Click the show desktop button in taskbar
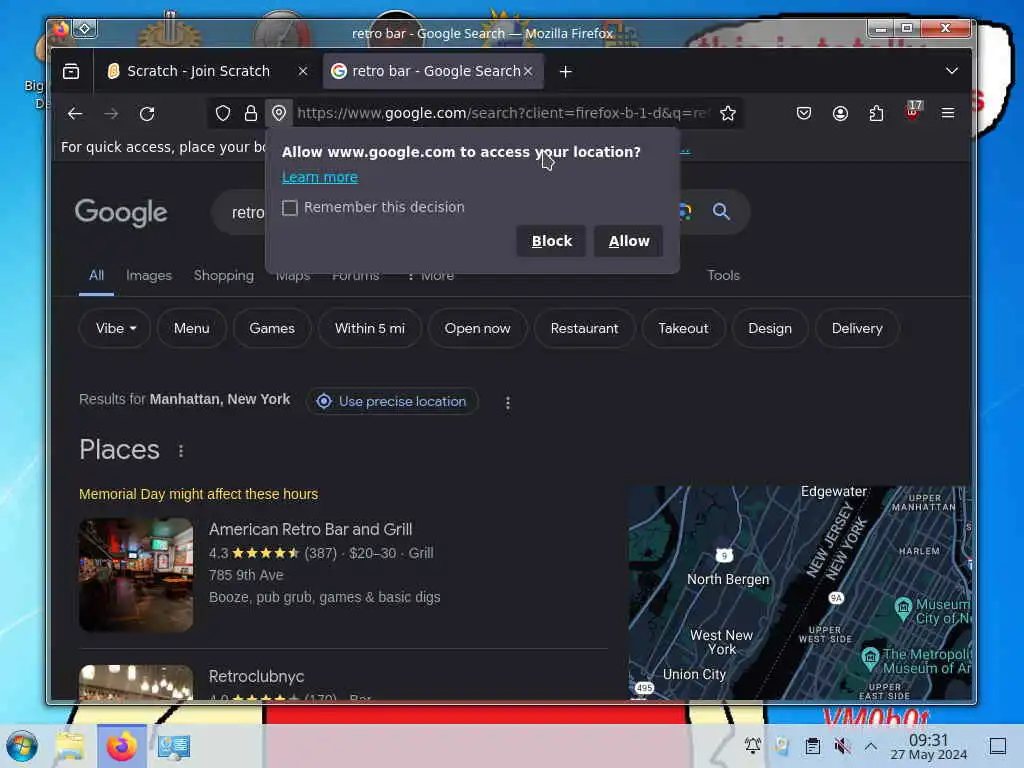The width and height of the screenshot is (1024, 768). (x=998, y=746)
